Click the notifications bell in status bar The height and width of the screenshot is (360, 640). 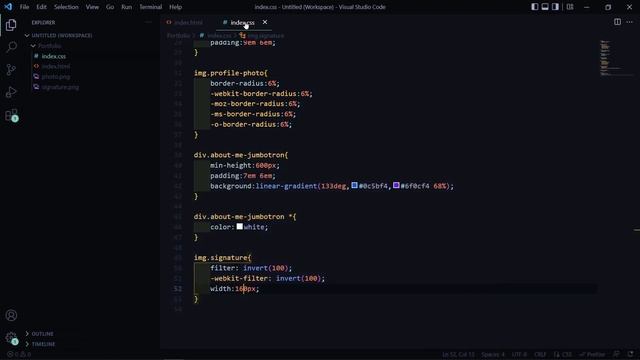pyautogui.click(x=631, y=354)
